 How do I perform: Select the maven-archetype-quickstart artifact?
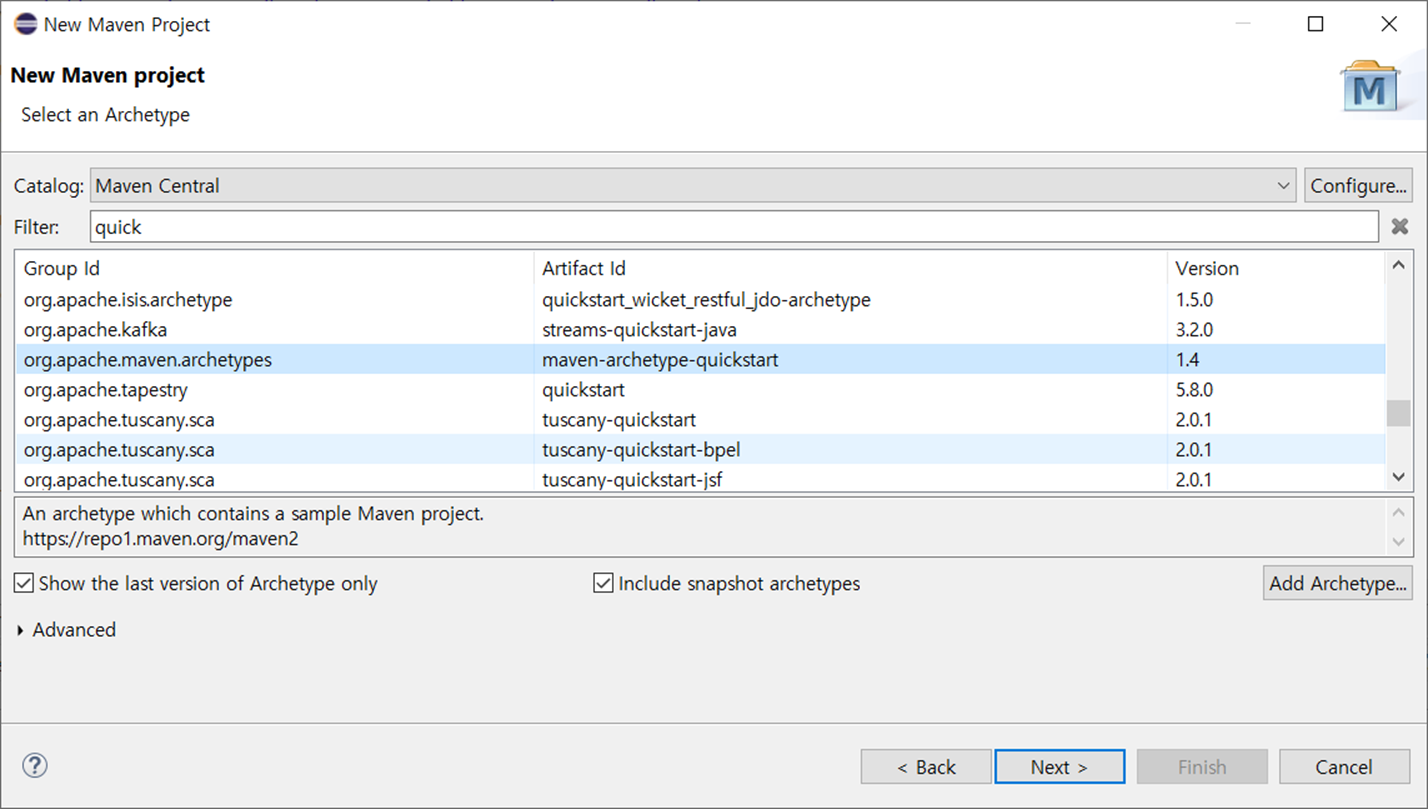pos(660,359)
